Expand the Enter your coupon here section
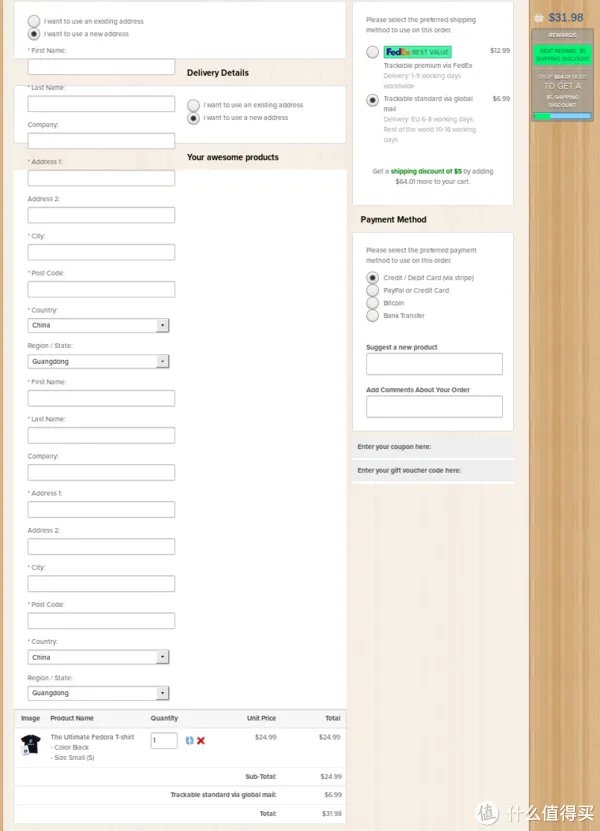Viewport: 600px width, 831px height. (433, 447)
